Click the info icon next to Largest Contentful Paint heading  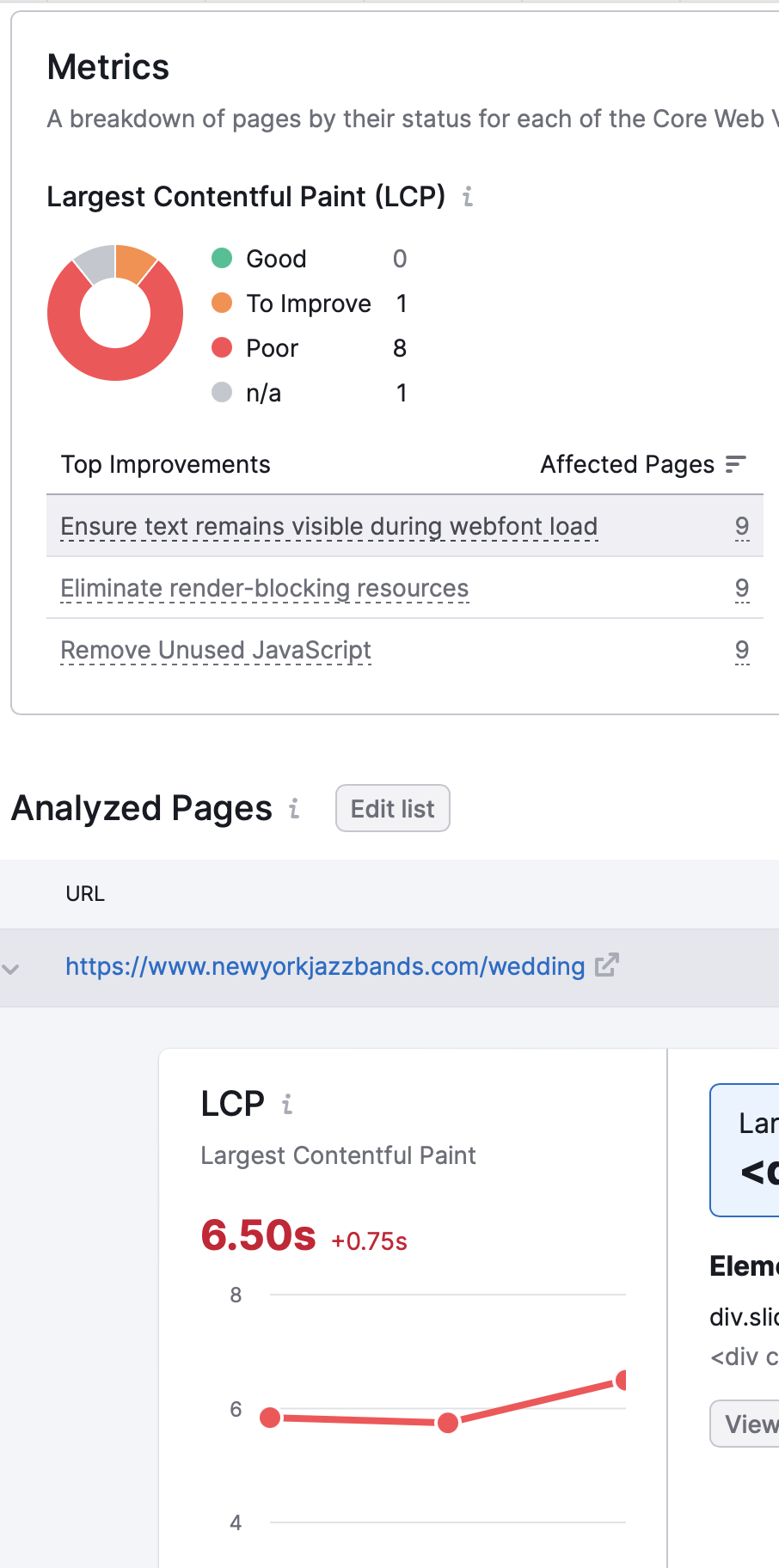click(467, 197)
